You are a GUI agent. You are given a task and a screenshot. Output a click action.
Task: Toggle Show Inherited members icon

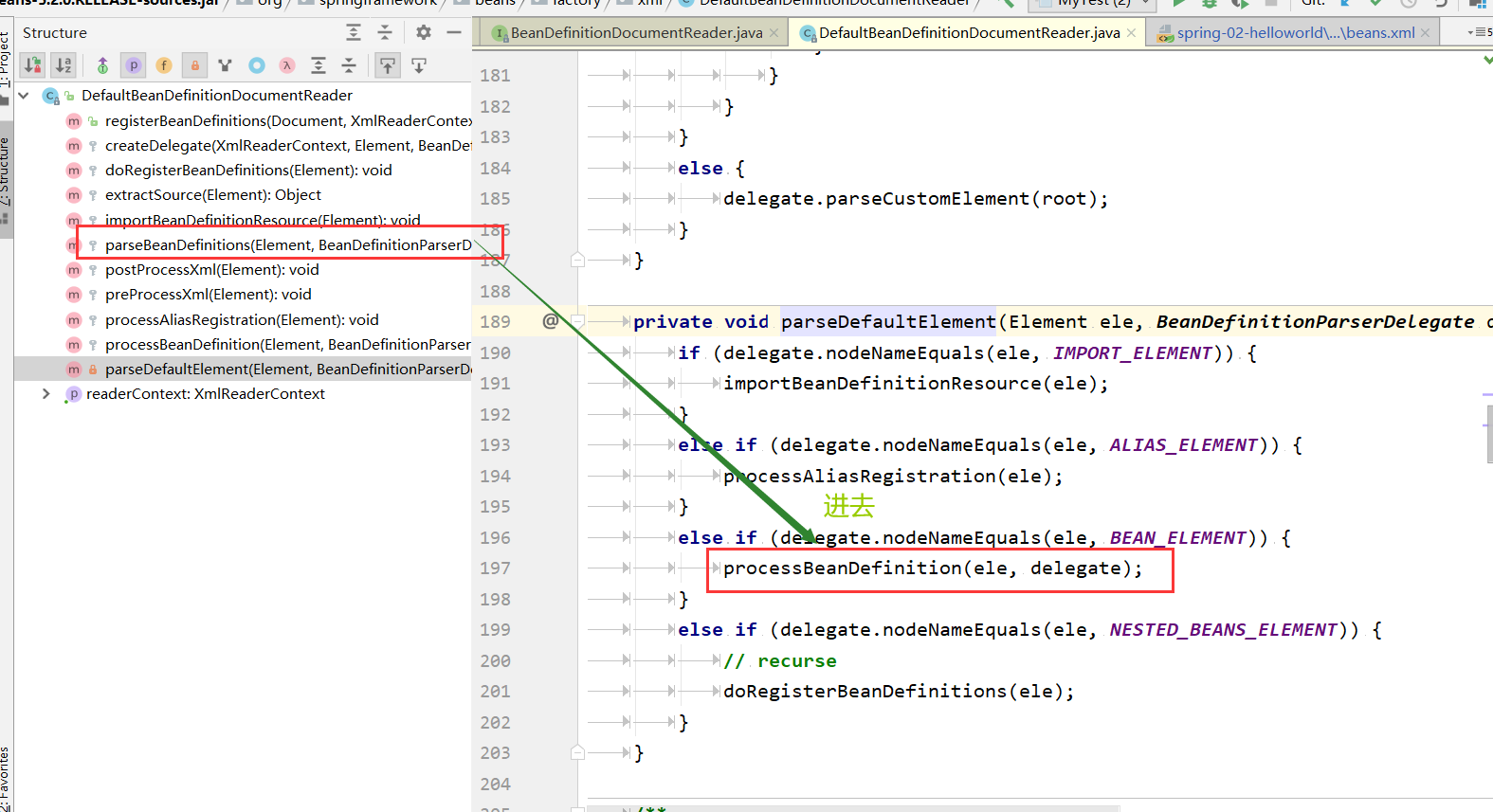click(102, 65)
